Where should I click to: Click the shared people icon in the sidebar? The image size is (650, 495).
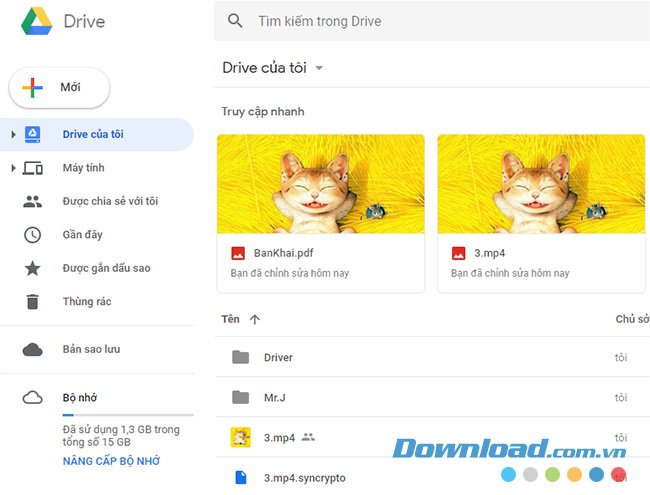pyautogui.click(x=32, y=201)
